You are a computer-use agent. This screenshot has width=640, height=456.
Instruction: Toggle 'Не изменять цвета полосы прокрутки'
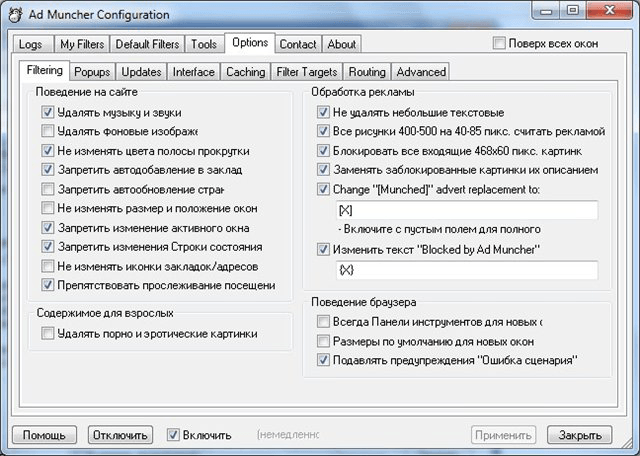click(47, 151)
